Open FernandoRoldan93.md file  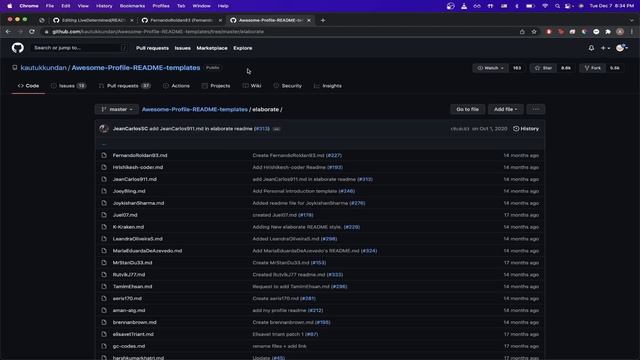pos(140,155)
